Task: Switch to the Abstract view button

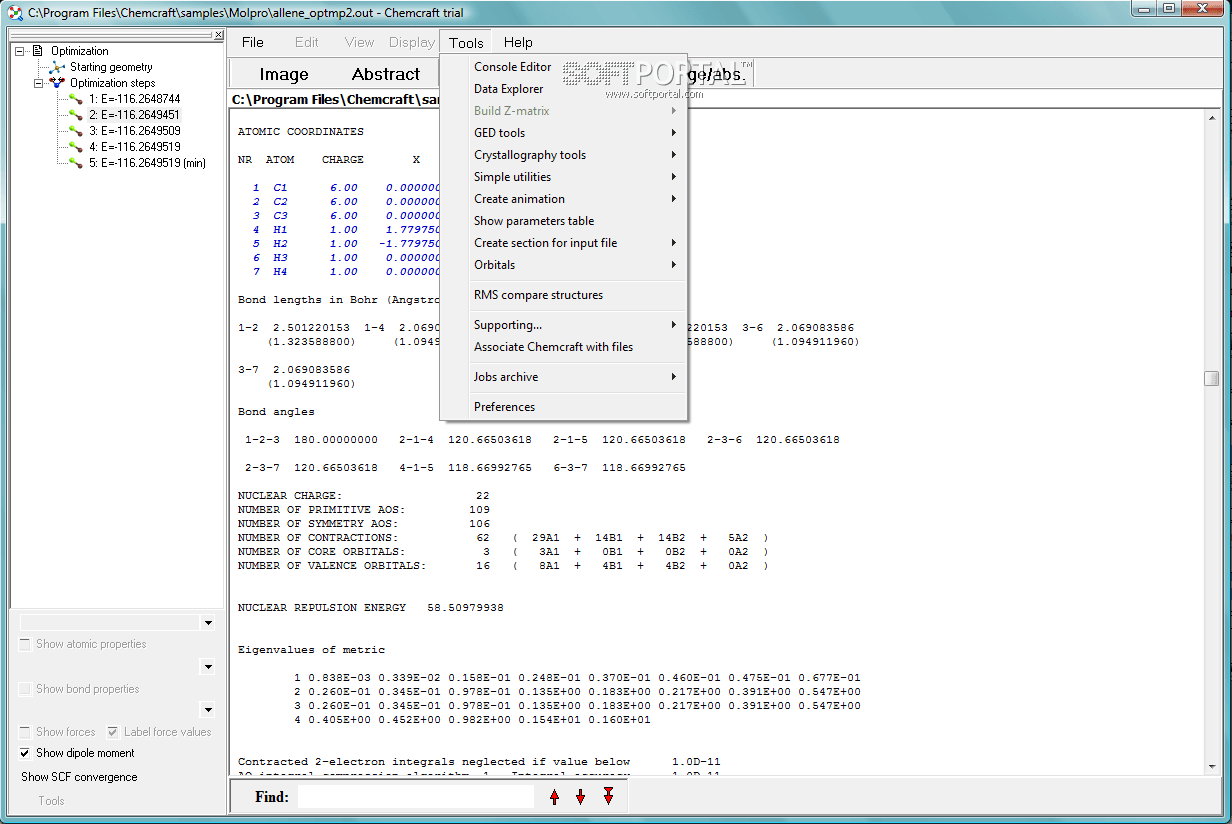Action: tap(385, 74)
